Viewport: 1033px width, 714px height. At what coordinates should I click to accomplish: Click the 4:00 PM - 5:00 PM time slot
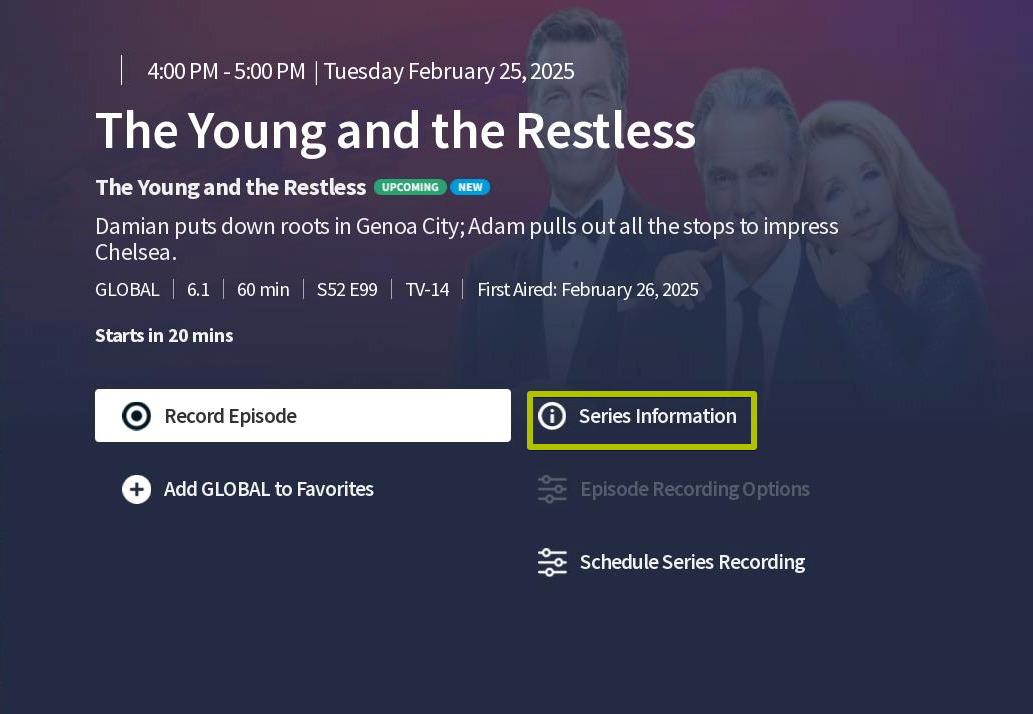[x=227, y=71]
